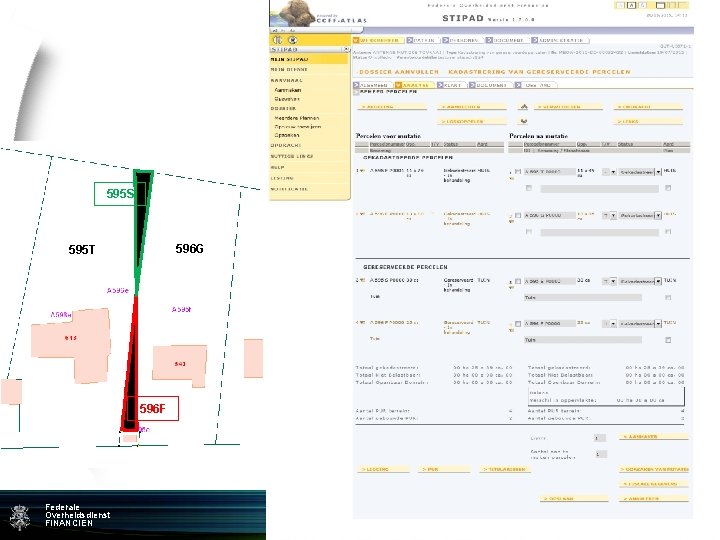Viewport: 720px width, 540px height.
Task: Click the PUR button
Action: point(444,469)
